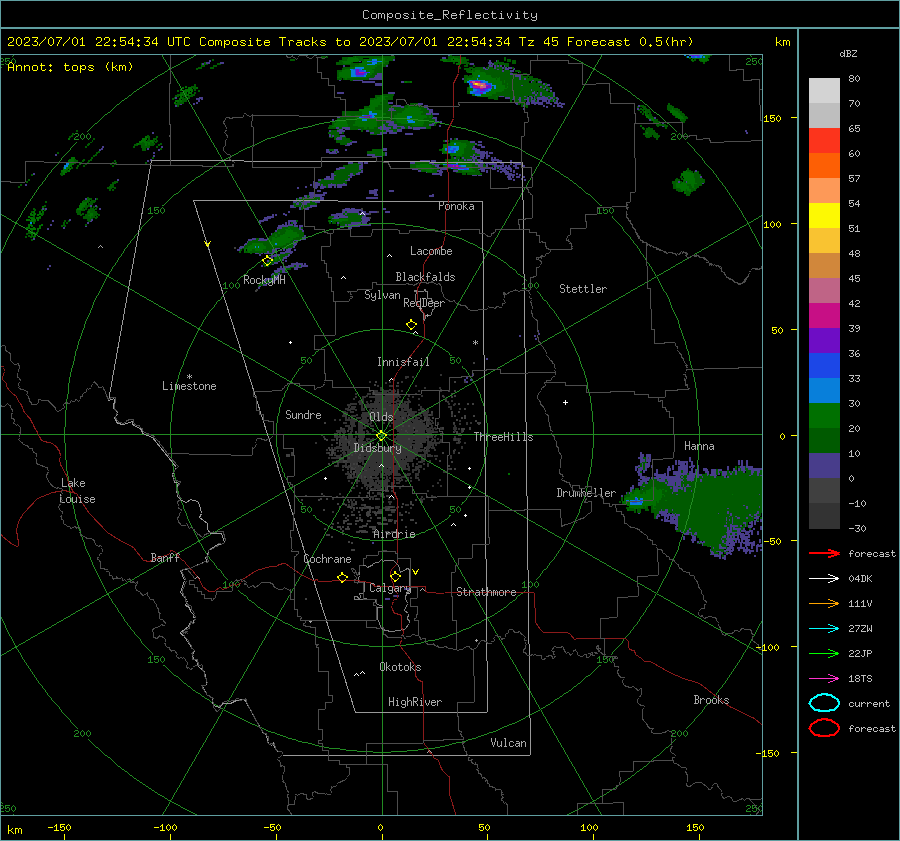Click the Vulcan town label
The image size is (900, 841).
click(x=508, y=743)
